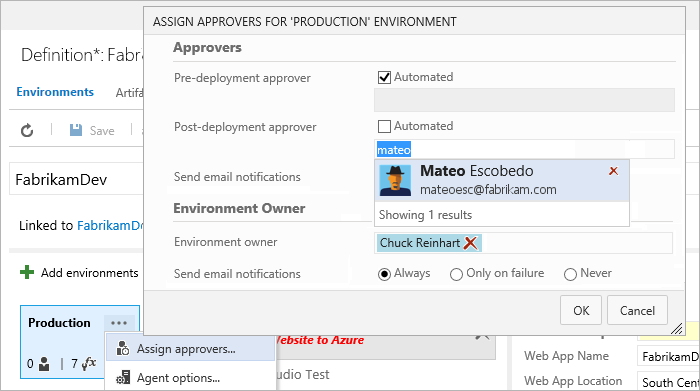The width and height of the screenshot is (700, 391).
Task: Click the Save floppy disk icon
Action: tap(76, 130)
